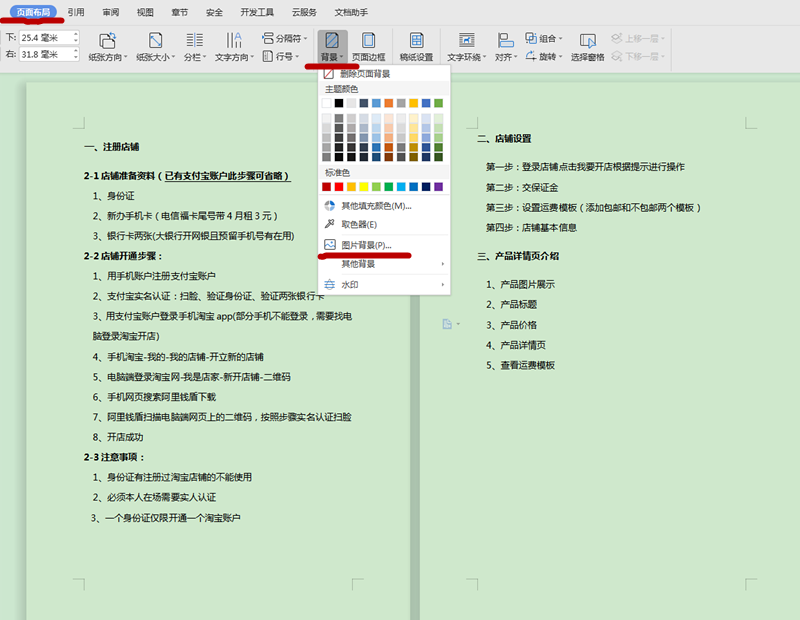Open the 纸张大小 dropdown arrow
This screenshot has height=620, width=800.
173,57
